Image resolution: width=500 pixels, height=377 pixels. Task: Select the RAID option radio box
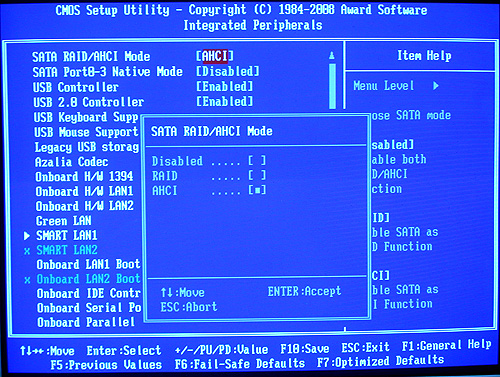[x=257, y=175]
